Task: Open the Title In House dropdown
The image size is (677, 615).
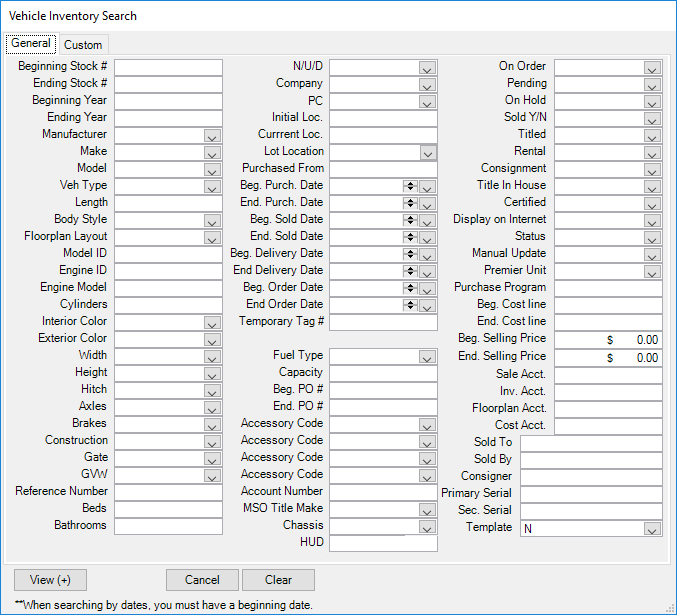Action: pyautogui.click(x=652, y=187)
